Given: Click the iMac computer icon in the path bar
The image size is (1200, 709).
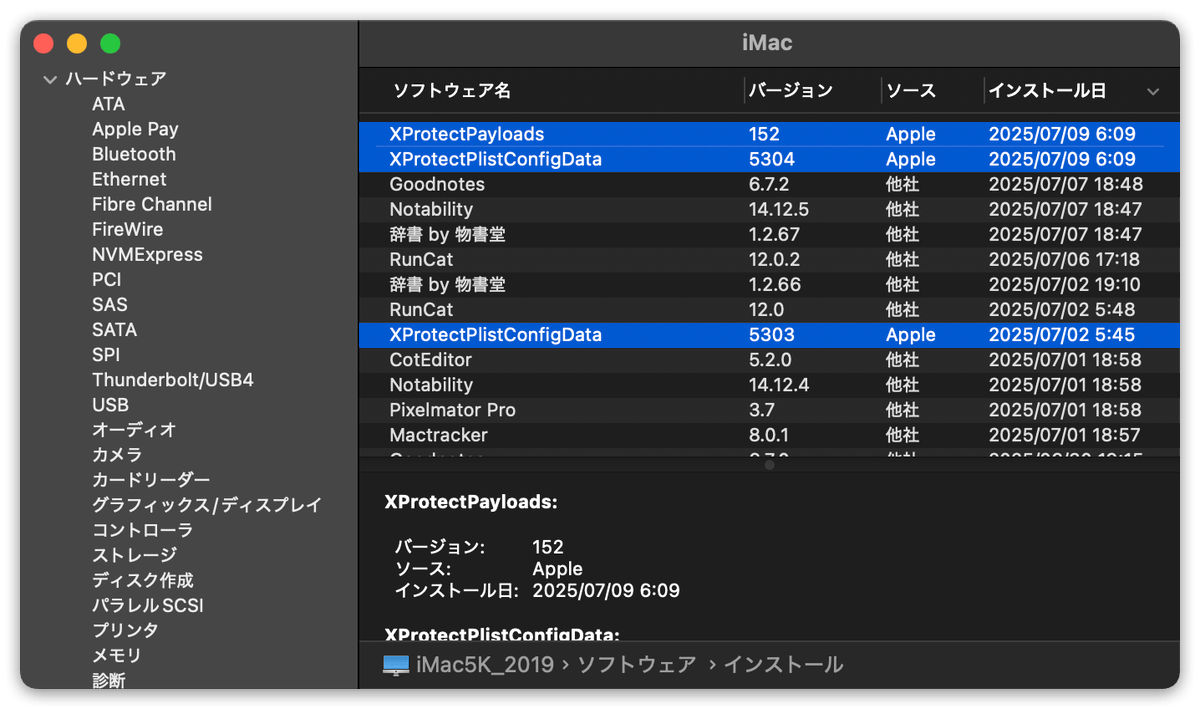Looking at the screenshot, I should click(396, 665).
